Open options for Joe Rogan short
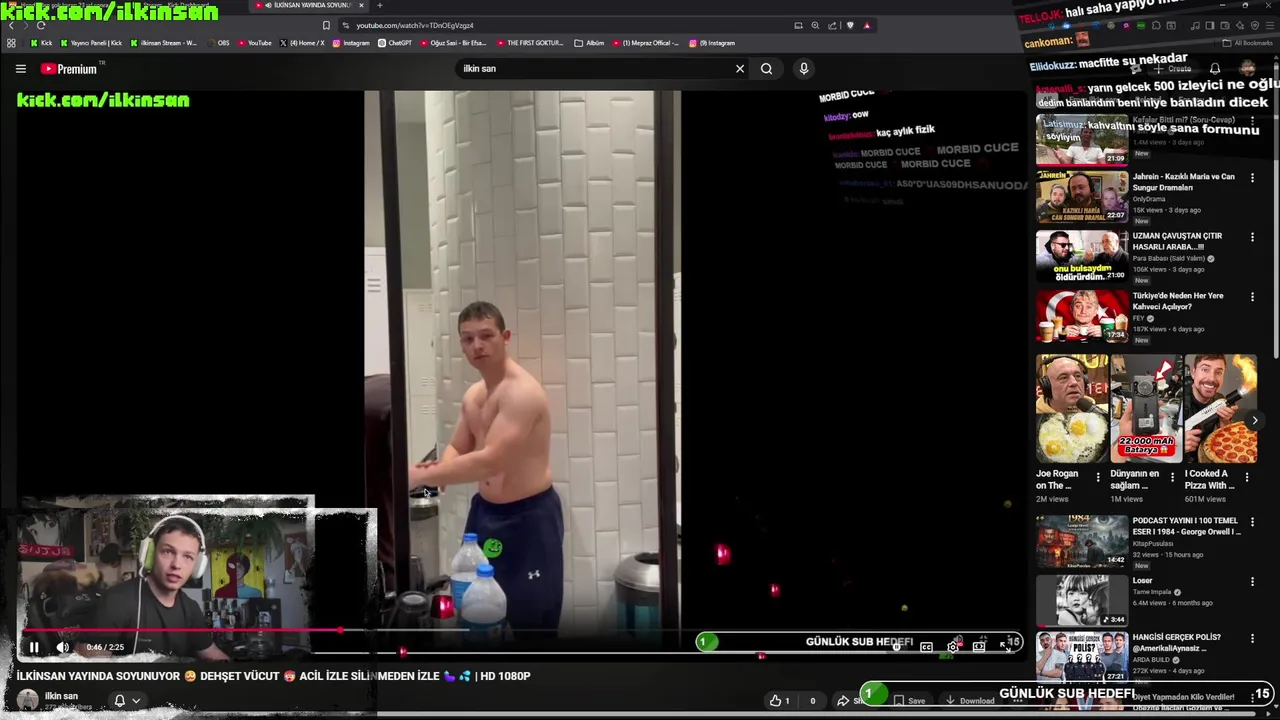Viewport: 1280px width, 720px height. pos(1098,477)
